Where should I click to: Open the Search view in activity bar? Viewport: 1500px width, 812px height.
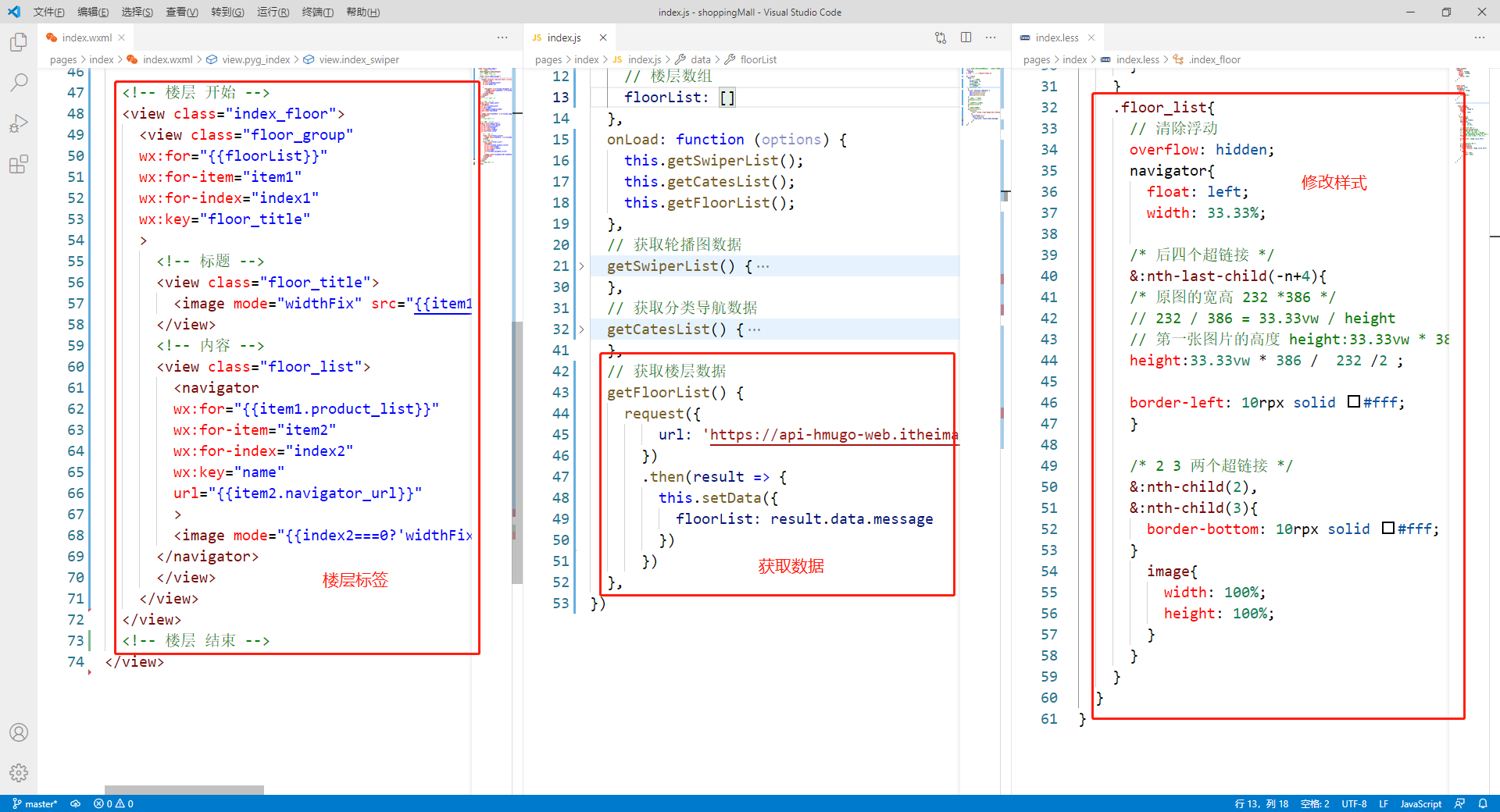(19, 82)
